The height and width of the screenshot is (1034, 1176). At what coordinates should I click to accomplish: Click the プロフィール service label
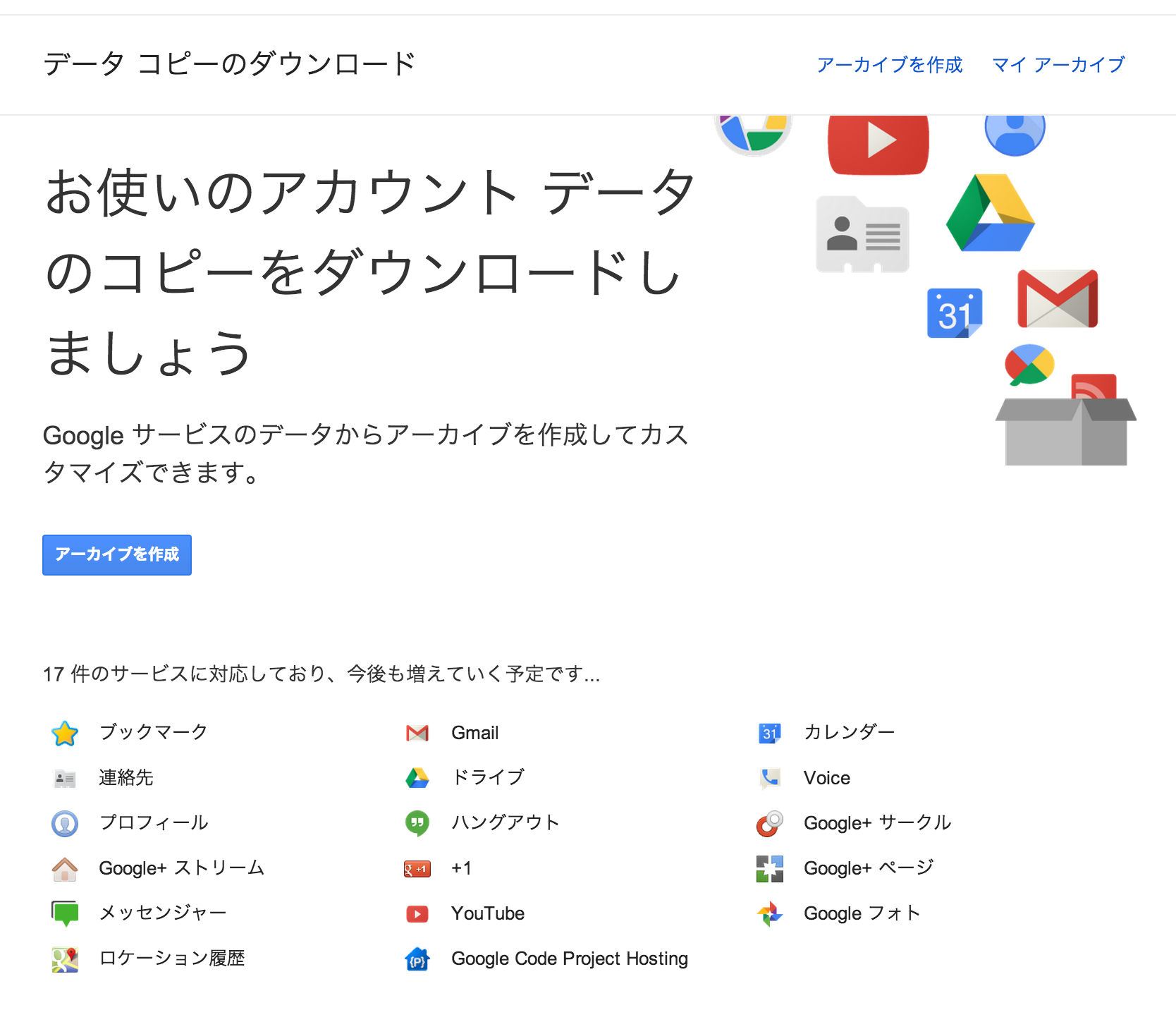pos(154,822)
